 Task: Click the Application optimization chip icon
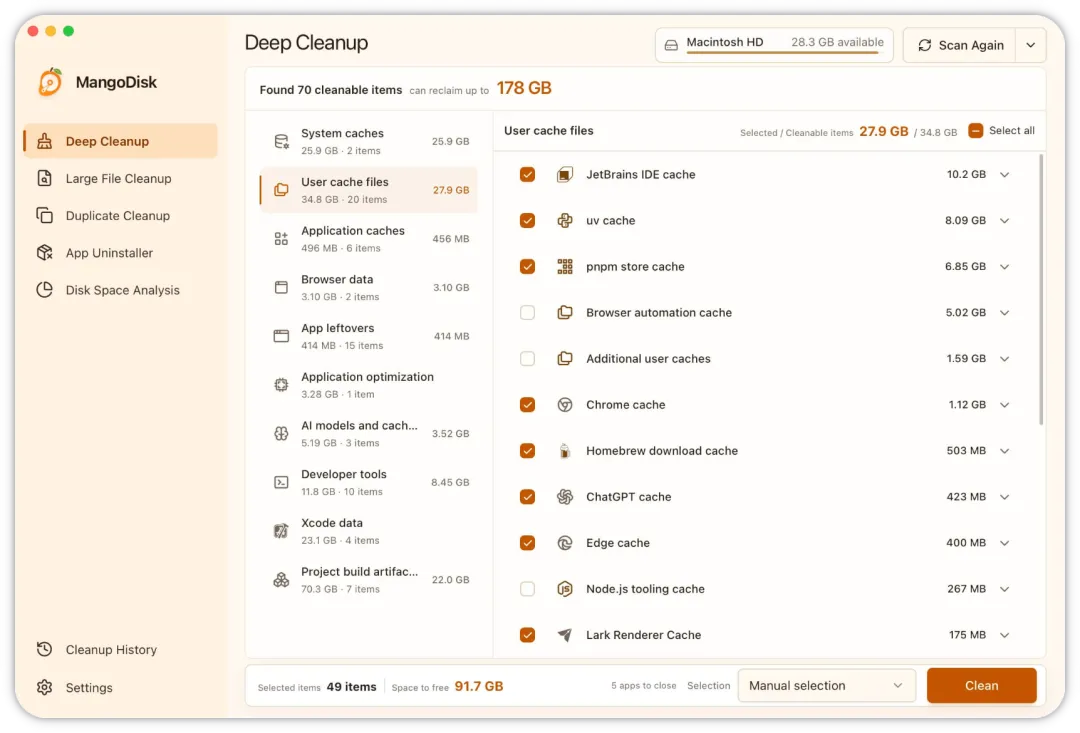281,385
